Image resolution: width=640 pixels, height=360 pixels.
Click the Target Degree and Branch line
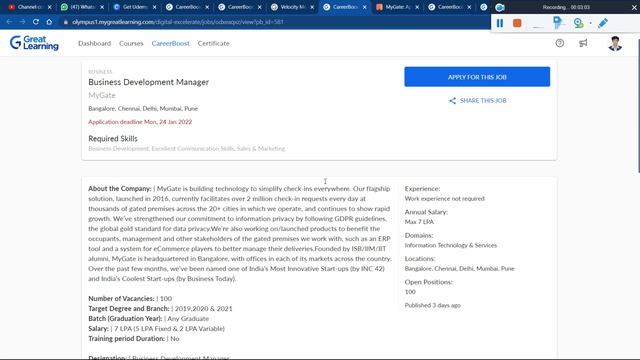click(x=160, y=309)
